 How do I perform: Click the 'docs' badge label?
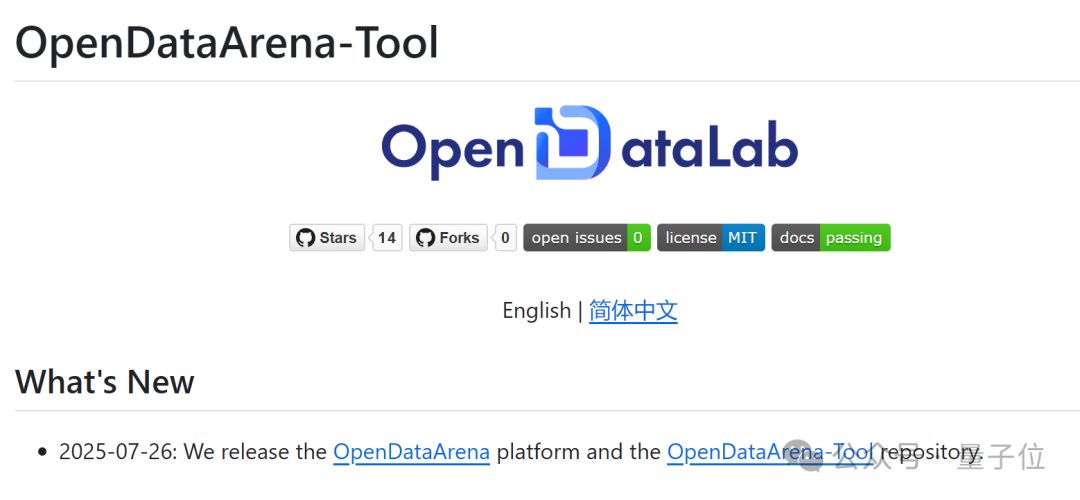796,238
